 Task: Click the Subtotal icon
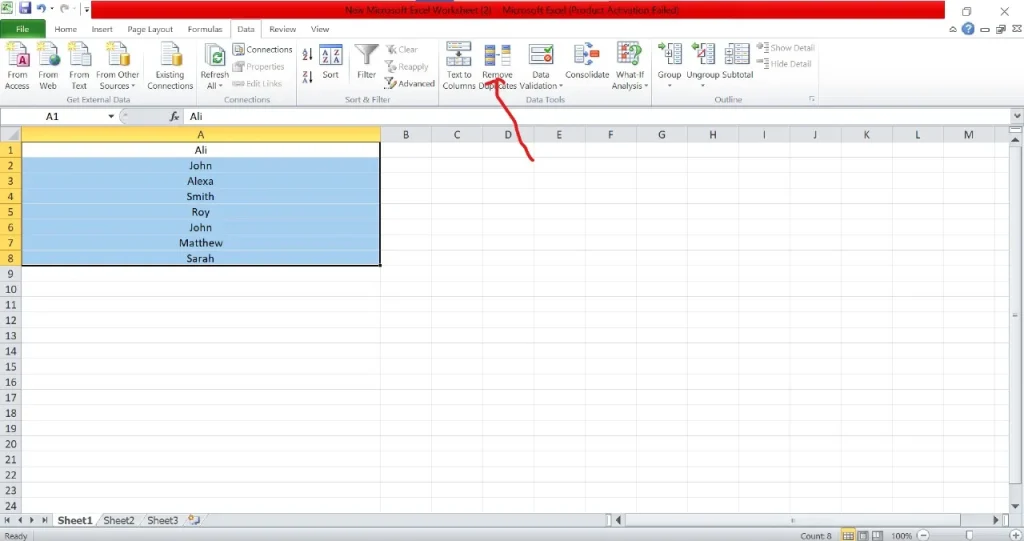[x=737, y=56]
